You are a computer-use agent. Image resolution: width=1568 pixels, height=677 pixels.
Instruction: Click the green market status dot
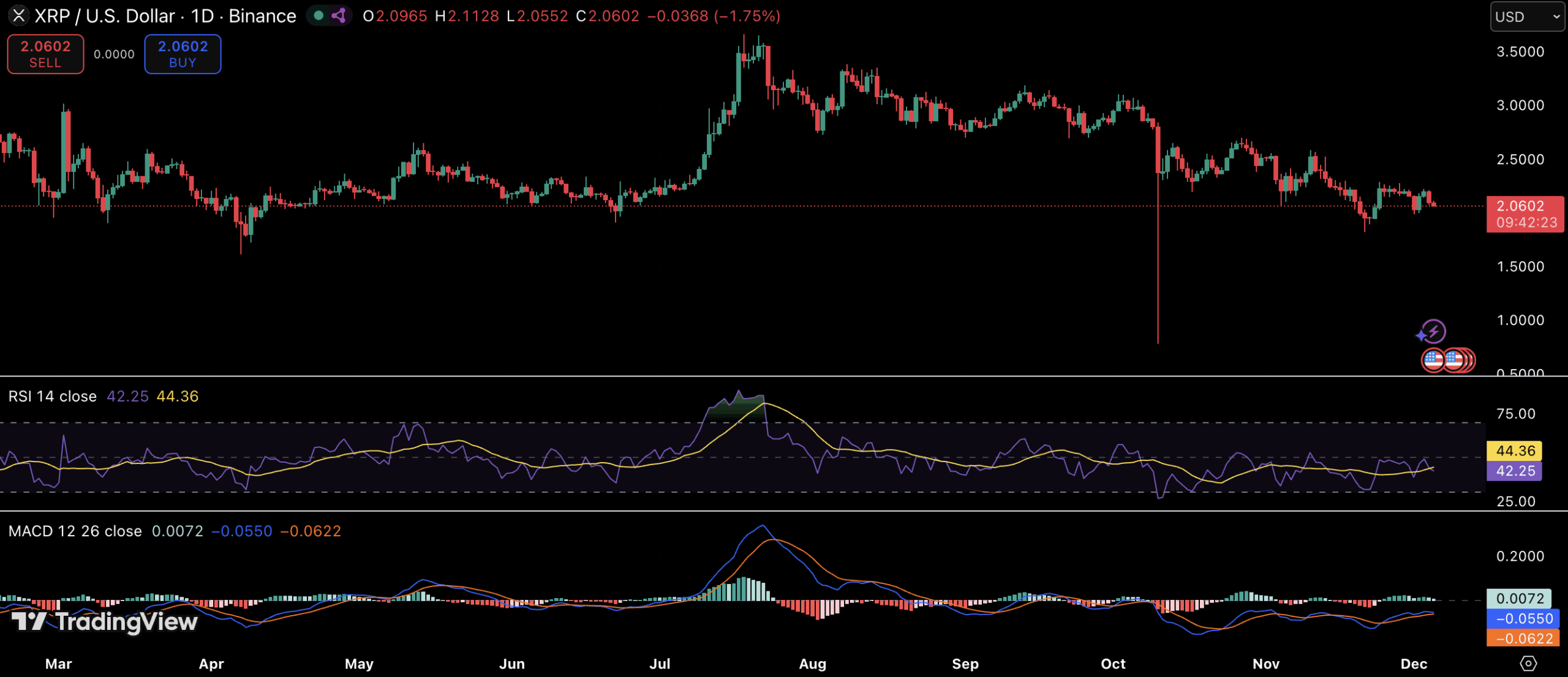pyautogui.click(x=318, y=15)
